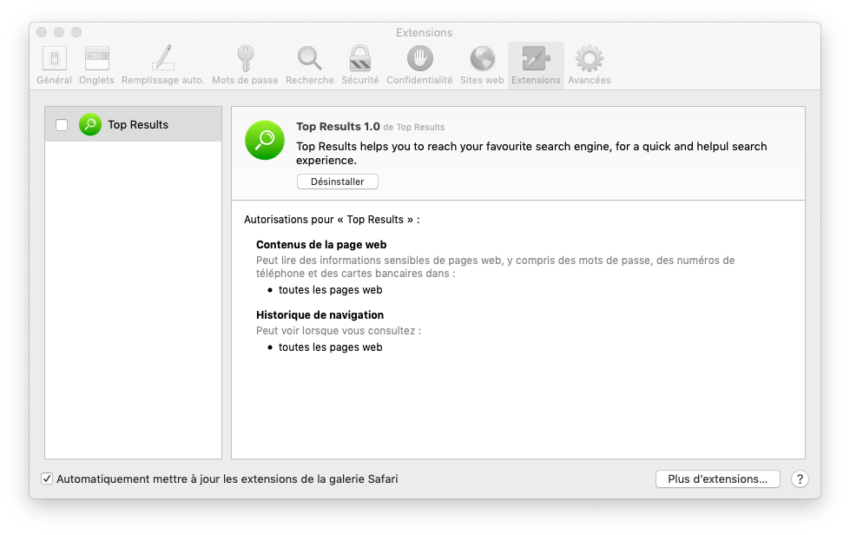Click the large Top Results icon in details
The height and width of the screenshot is (535, 850).
tap(265, 140)
